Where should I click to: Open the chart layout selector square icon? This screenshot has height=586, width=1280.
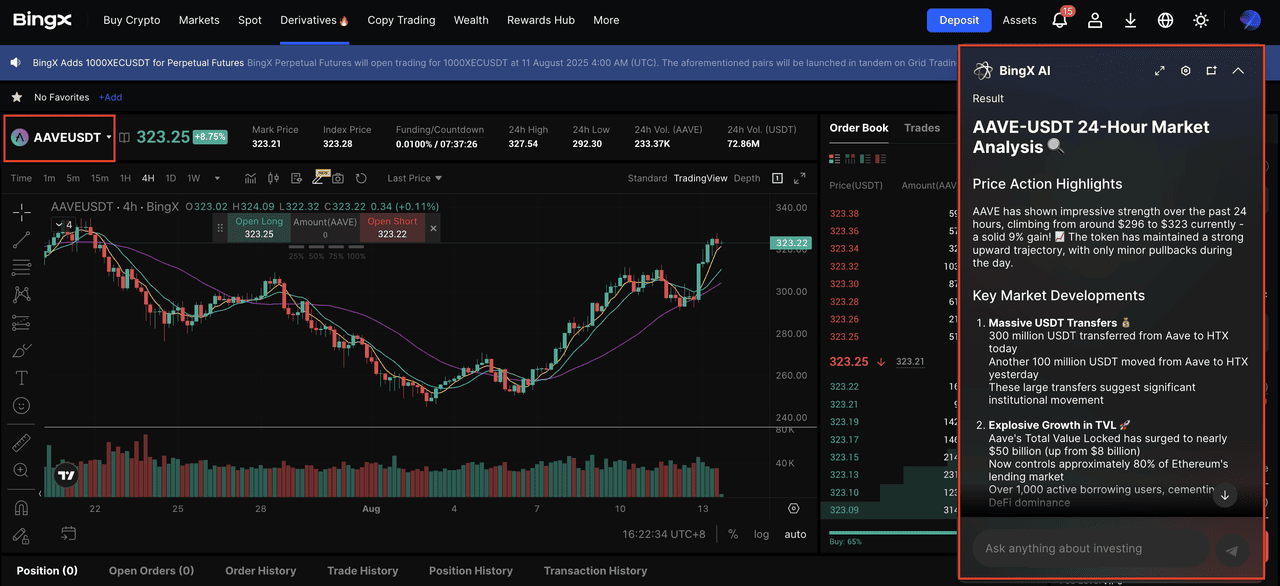tap(777, 178)
